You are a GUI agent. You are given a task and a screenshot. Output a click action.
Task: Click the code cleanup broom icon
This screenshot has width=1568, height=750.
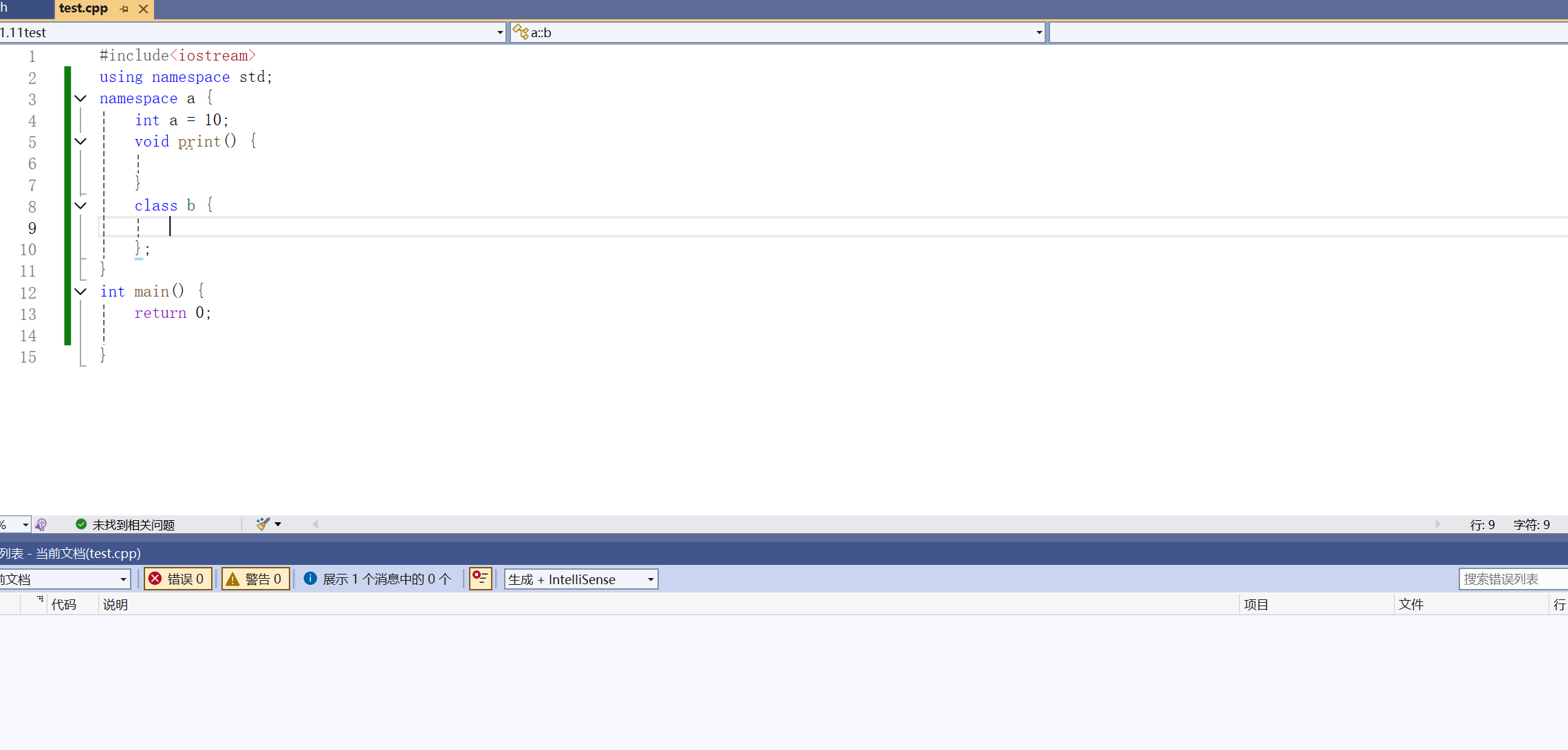coord(263,524)
